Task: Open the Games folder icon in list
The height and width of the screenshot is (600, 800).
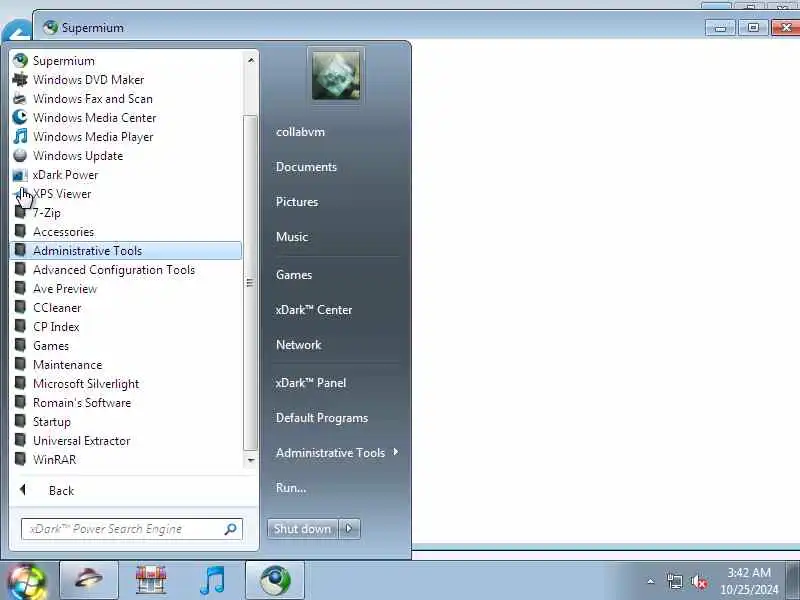Action: pos(20,345)
